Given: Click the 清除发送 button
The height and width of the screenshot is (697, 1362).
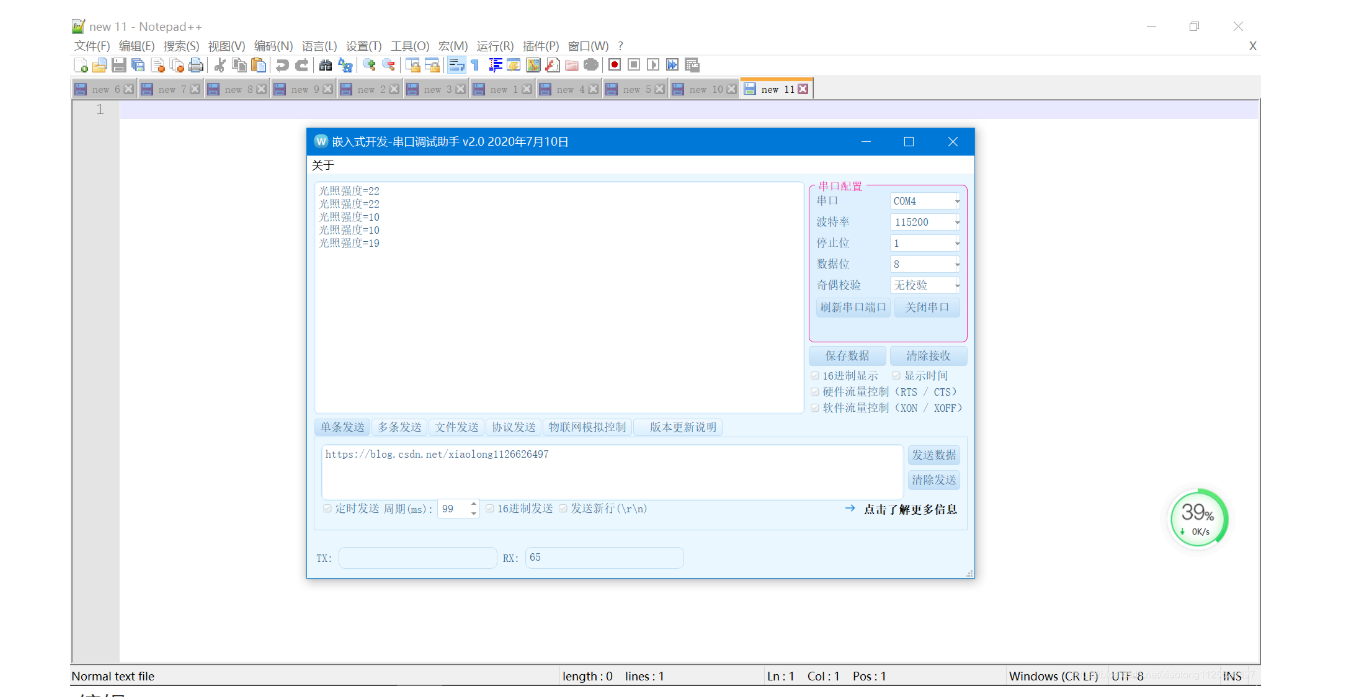Looking at the screenshot, I should pyautogui.click(x=934, y=480).
